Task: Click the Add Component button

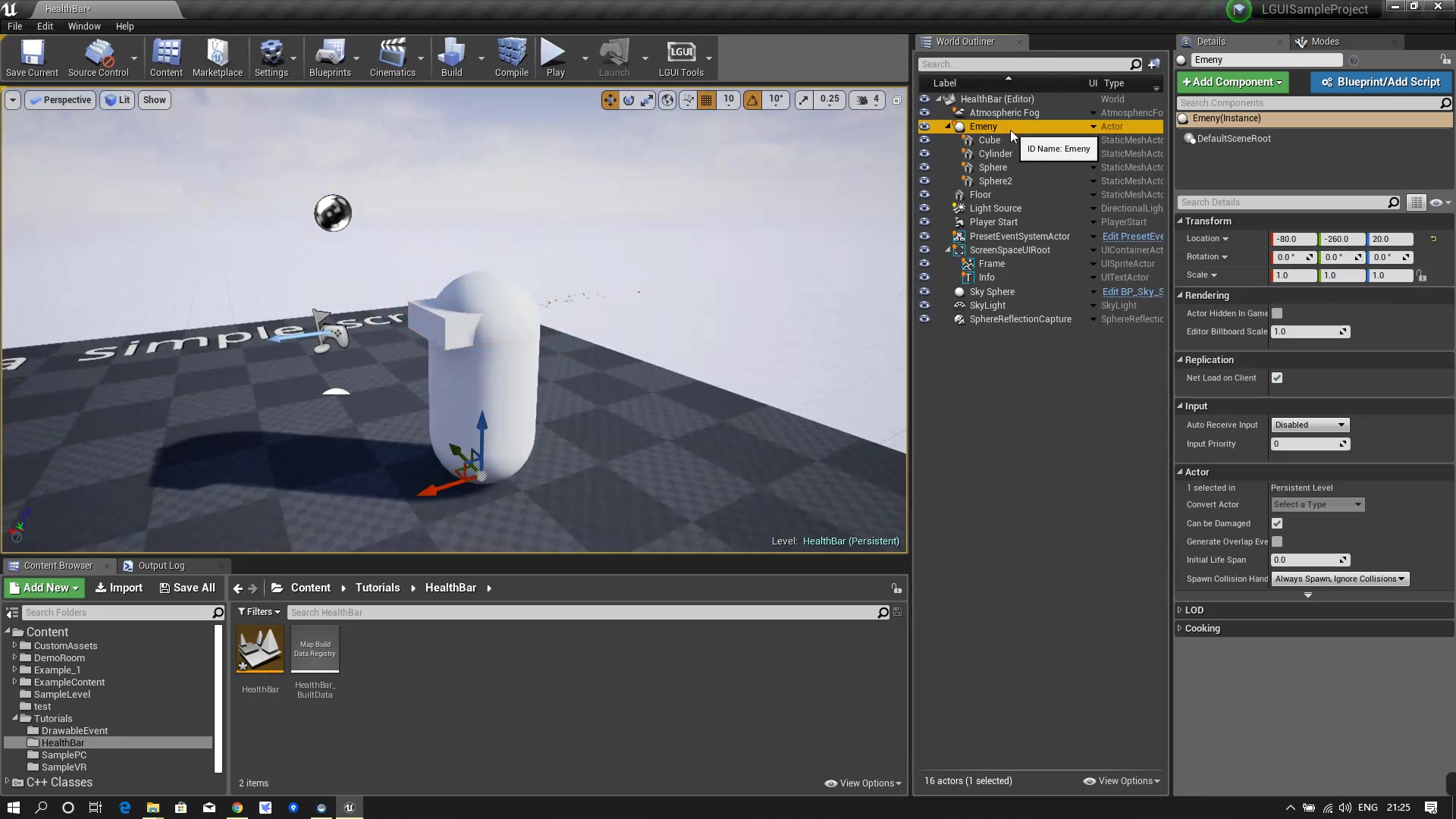Action: (x=1232, y=82)
